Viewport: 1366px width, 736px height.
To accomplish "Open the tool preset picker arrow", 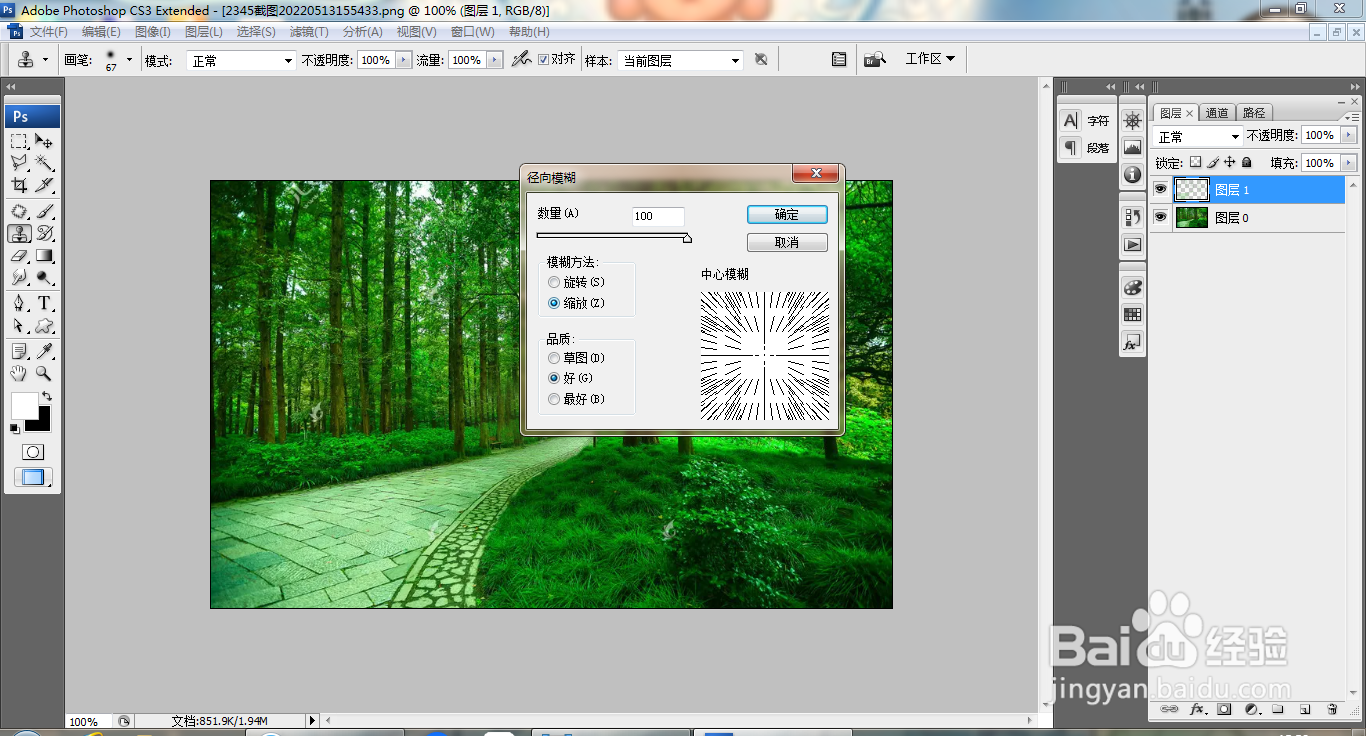I will point(45,60).
